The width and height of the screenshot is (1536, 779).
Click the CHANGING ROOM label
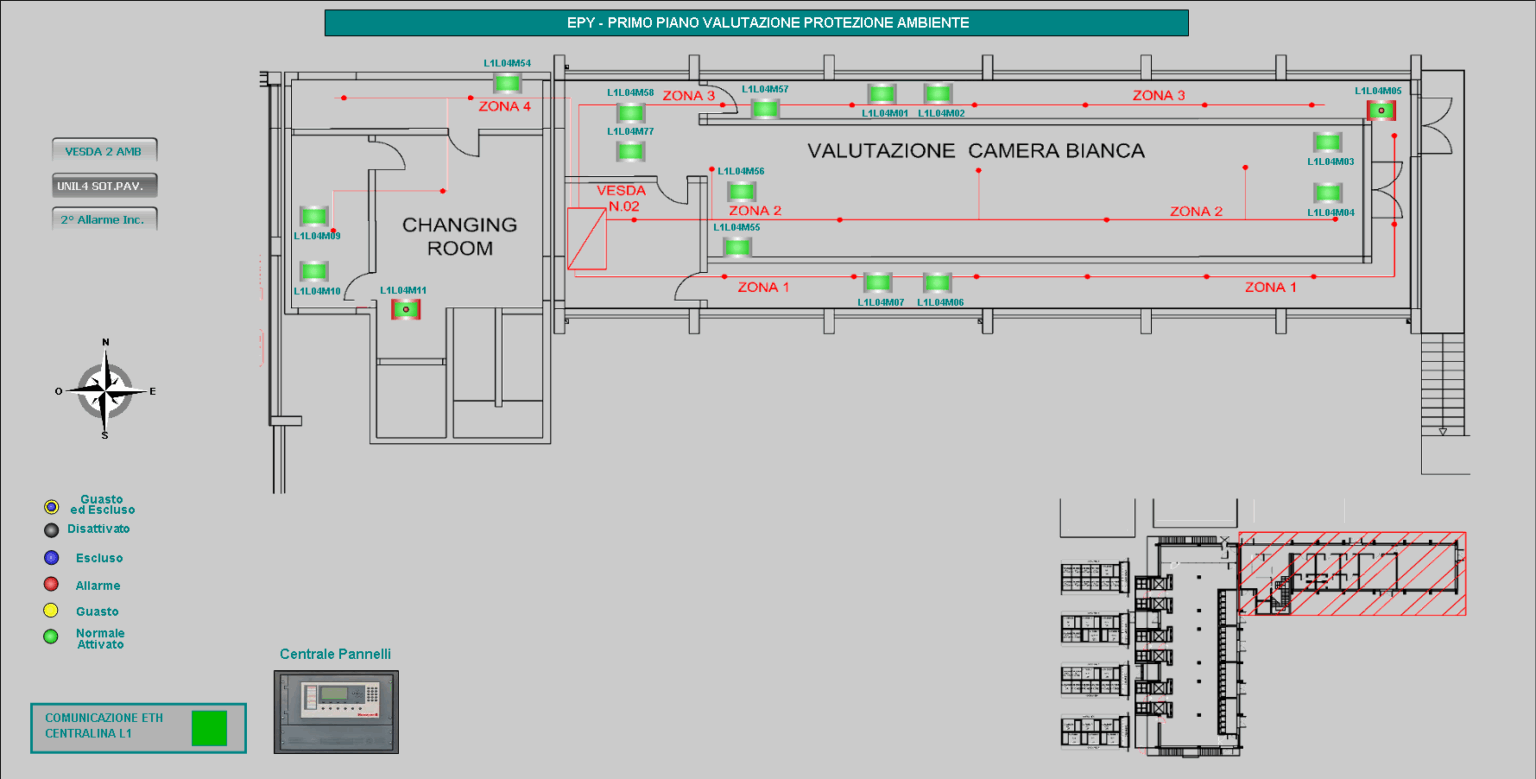click(x=460, y=237)
